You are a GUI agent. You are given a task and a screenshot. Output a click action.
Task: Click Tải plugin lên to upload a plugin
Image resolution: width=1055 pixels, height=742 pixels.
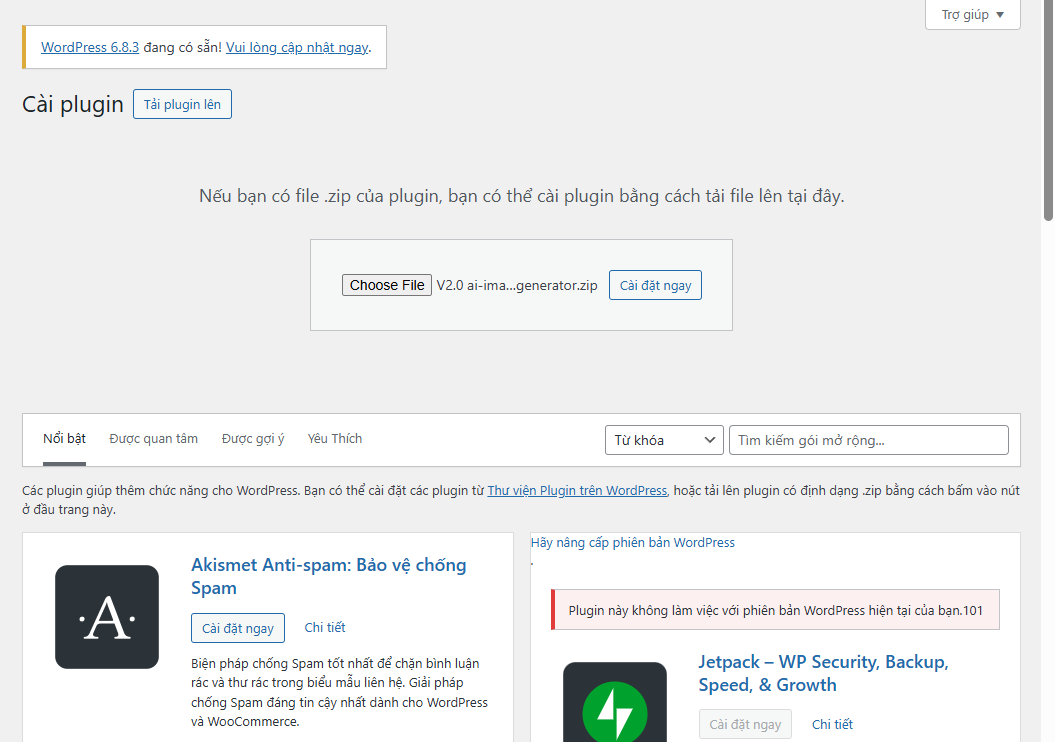point(181,103)
